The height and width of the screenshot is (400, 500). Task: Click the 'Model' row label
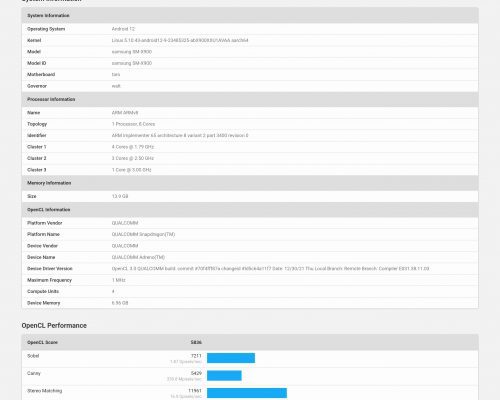(x=34, y=52)
